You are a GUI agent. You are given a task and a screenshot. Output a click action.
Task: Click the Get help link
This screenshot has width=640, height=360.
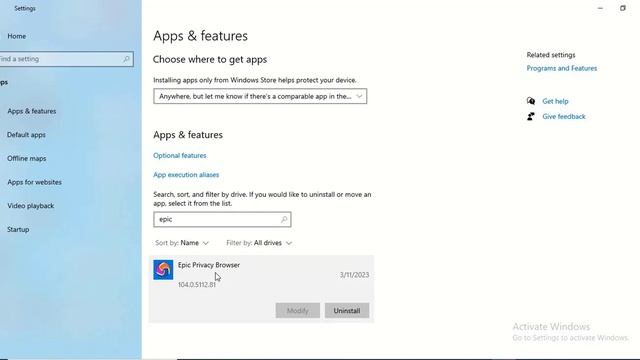tap(555, 101)
